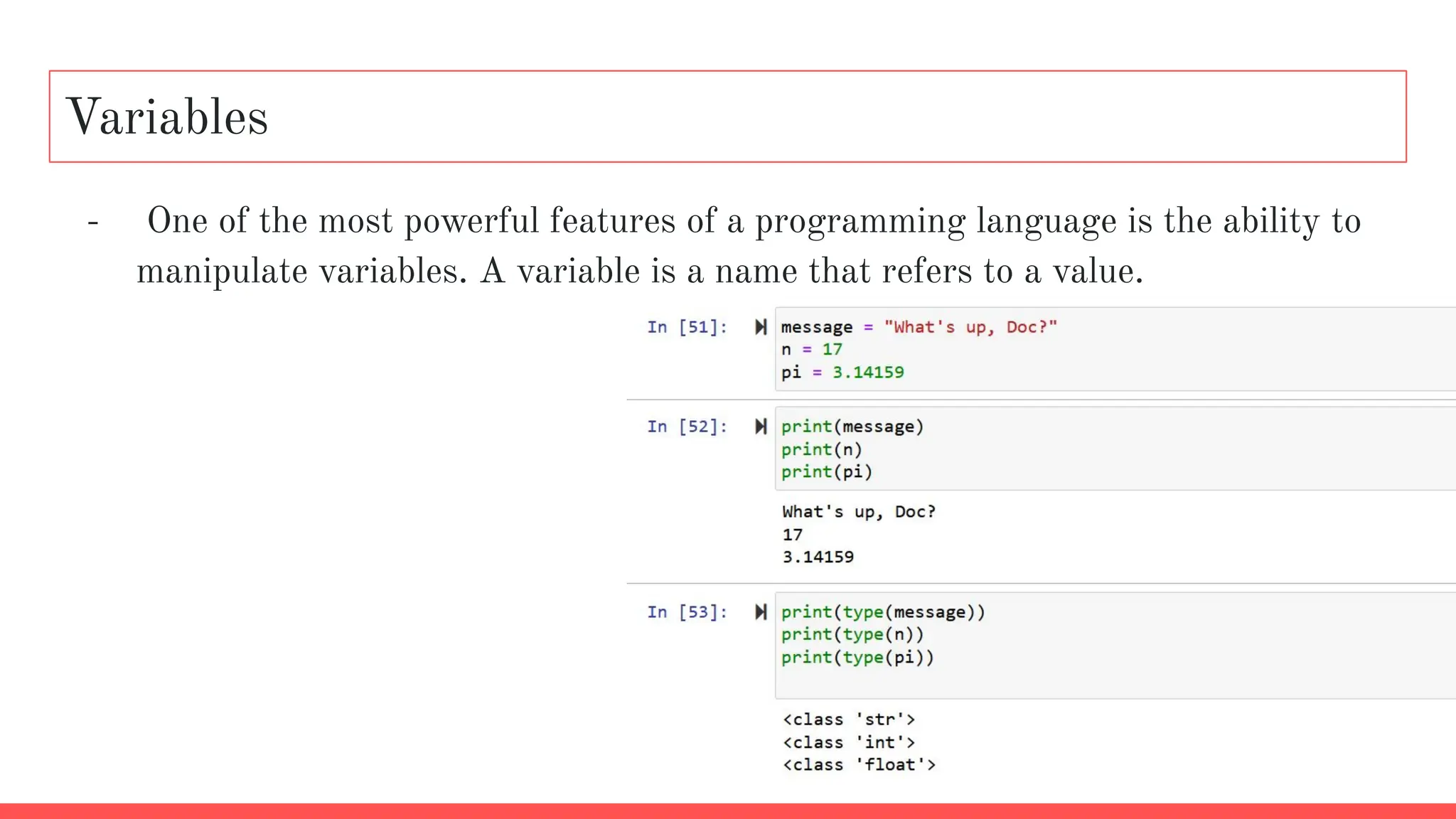Click the In [53]: cell prompt label

tap(687, 612)
